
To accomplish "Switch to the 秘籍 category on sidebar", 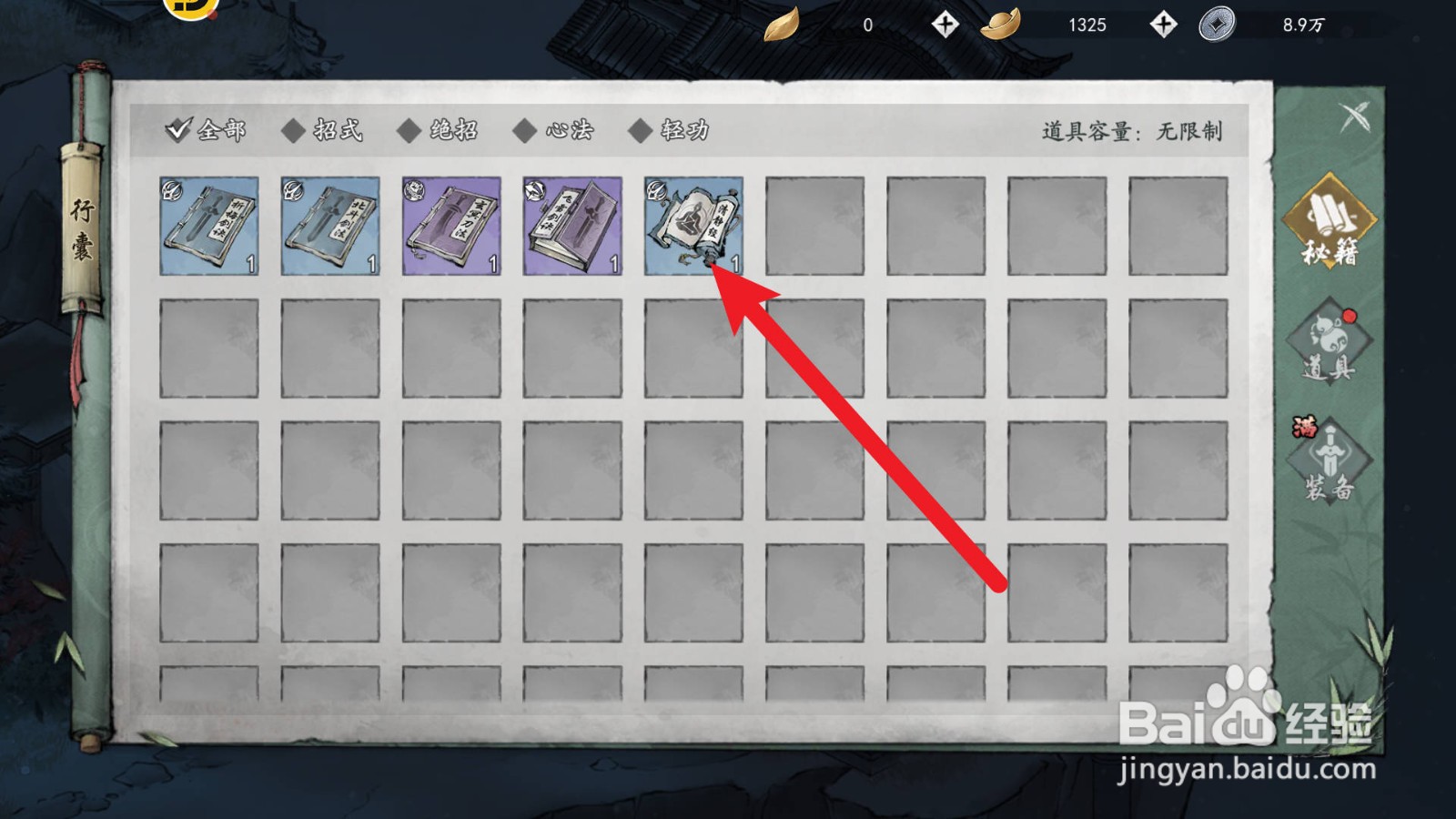I will [x=1330, y=221].
